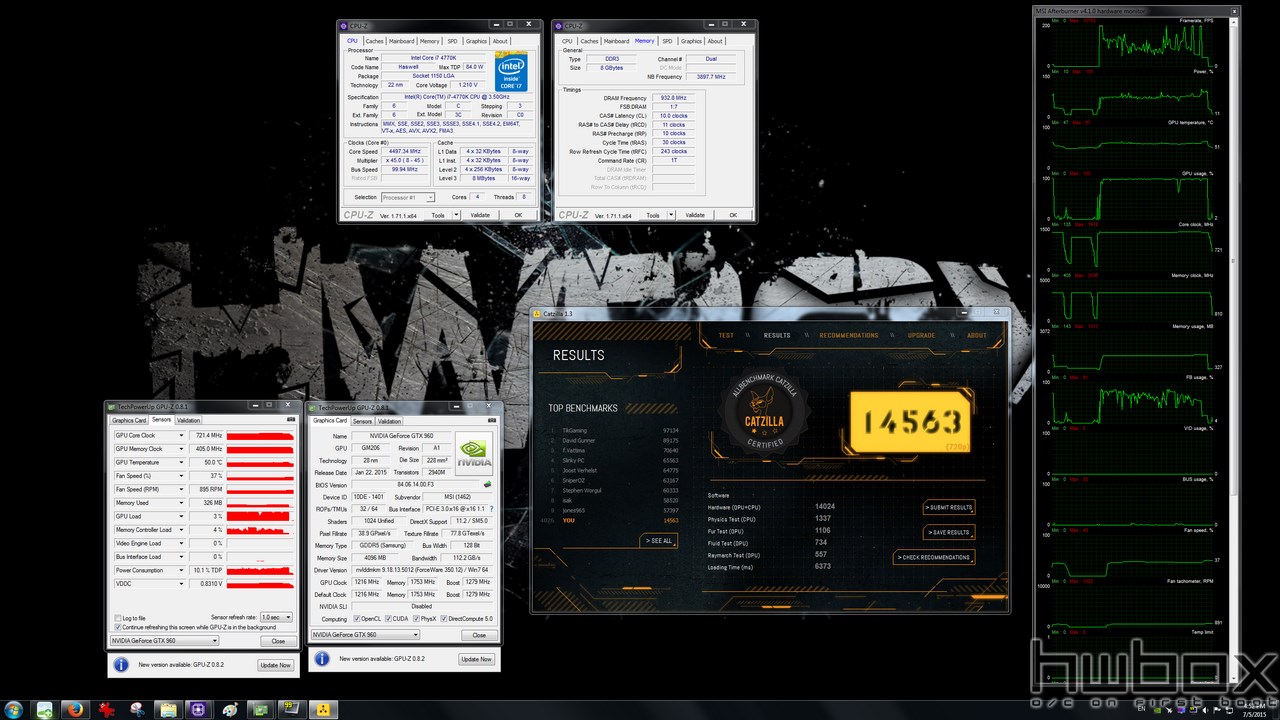Open GPU selector dropdown in GPU-Z Graphics Card window
Viewport: 1280px width, 720px height.
(365, 635)
